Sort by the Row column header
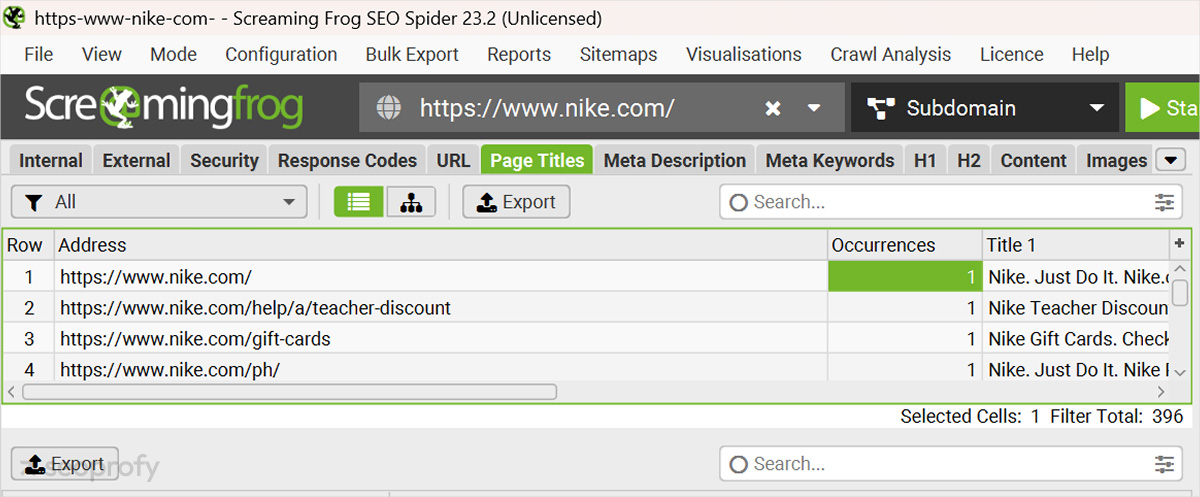The height and width of the screenshot is (497, 1200). coord(26,245)
